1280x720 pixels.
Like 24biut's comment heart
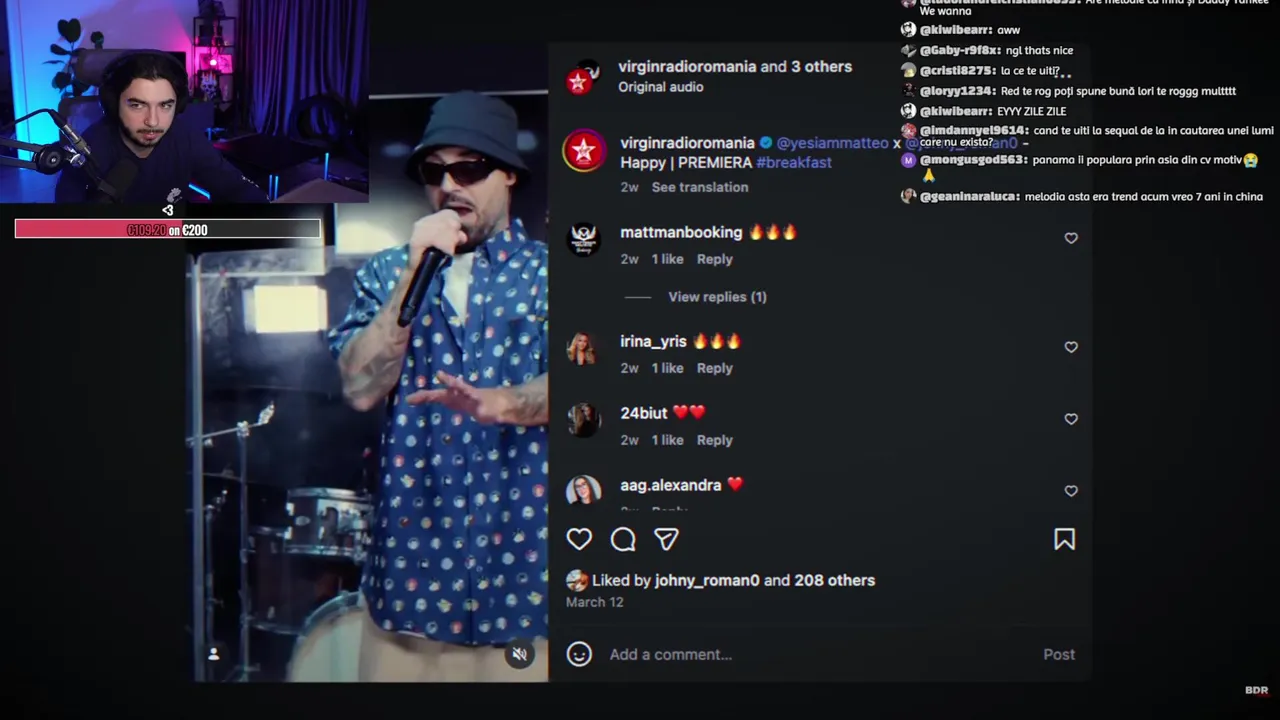[1071, 419]
